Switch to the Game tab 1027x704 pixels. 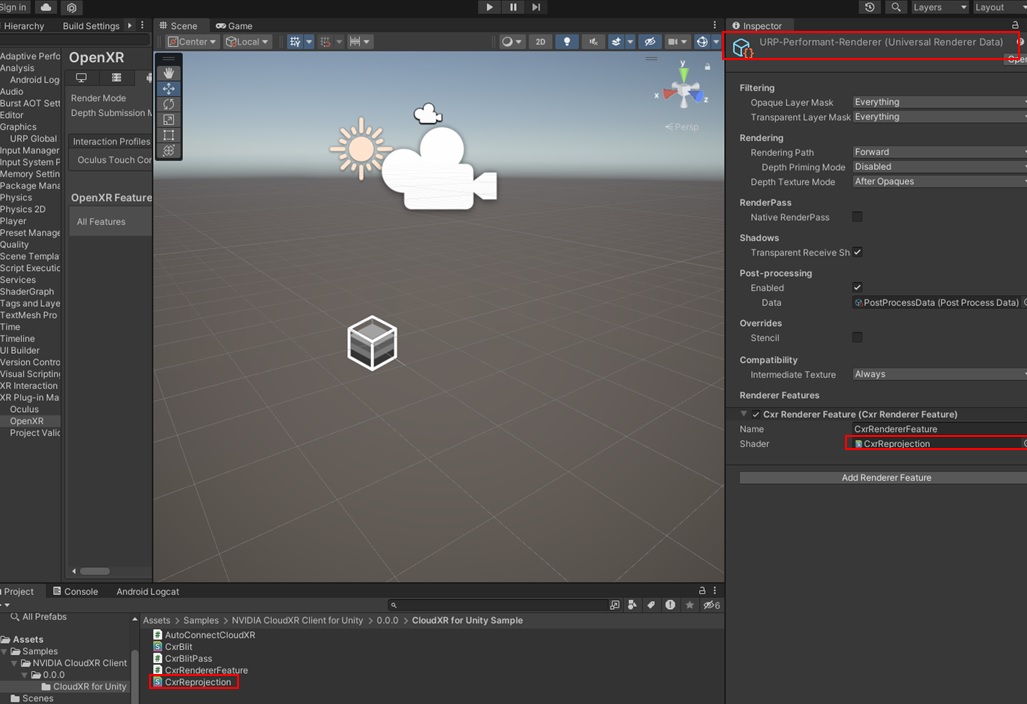[x=235, y=26]
